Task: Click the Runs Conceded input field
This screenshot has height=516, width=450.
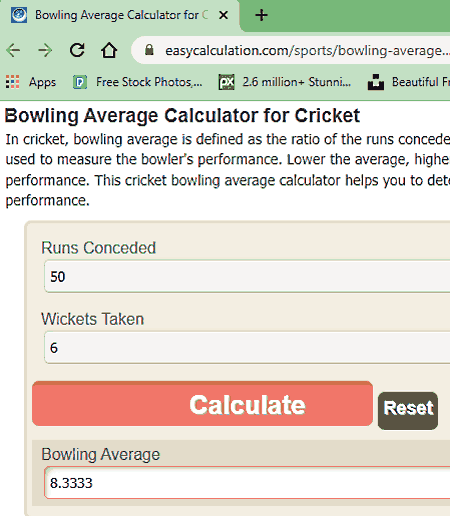Action: [247, 277]
